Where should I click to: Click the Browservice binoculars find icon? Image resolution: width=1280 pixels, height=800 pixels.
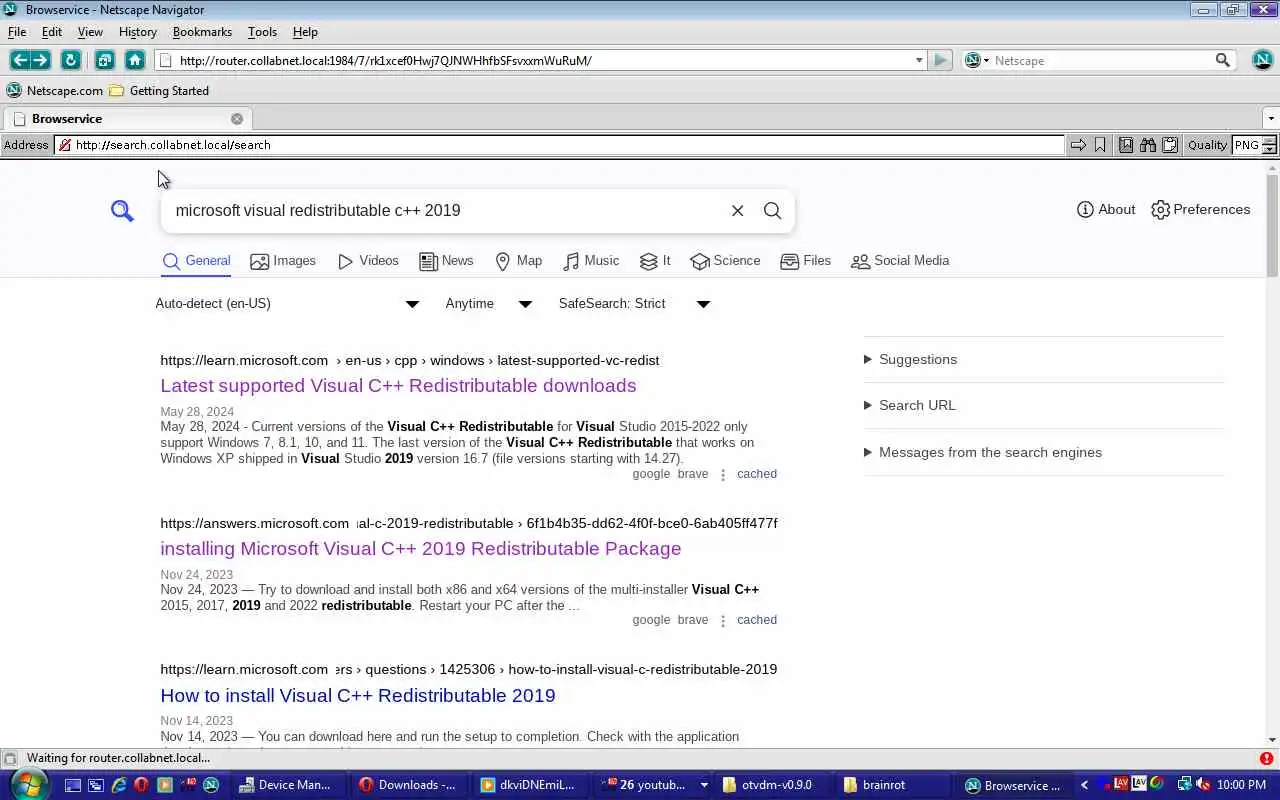[x=1148, y=145]
